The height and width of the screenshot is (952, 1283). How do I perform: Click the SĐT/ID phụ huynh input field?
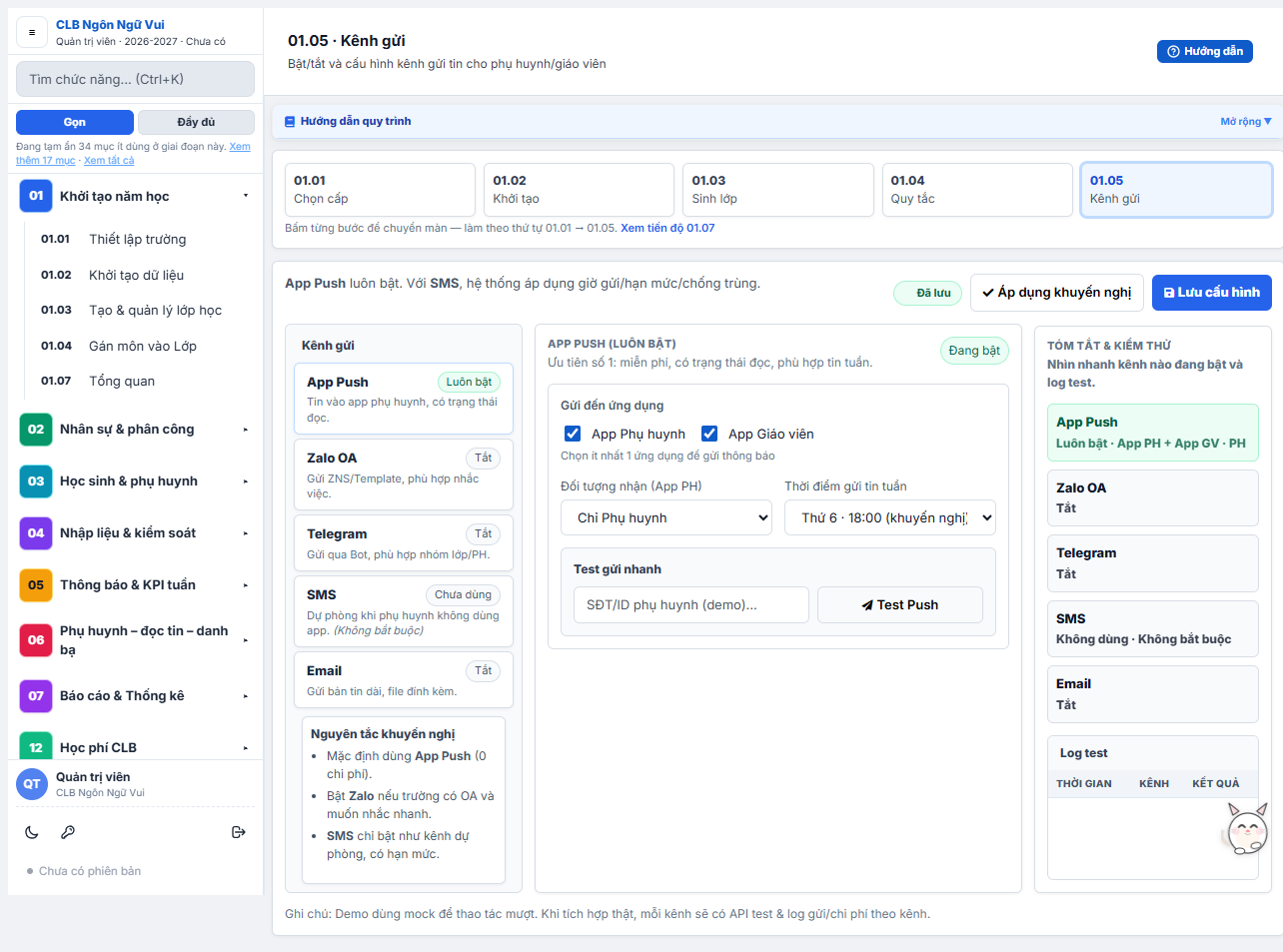691,604
